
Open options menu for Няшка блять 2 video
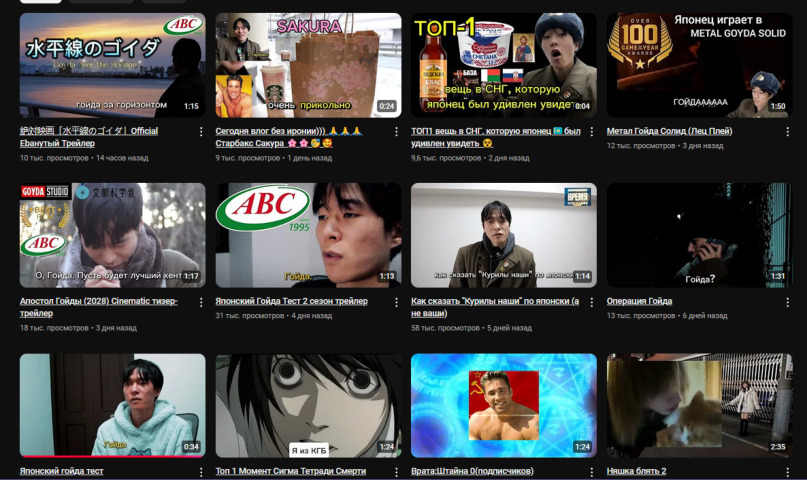[x=787, y=472]
